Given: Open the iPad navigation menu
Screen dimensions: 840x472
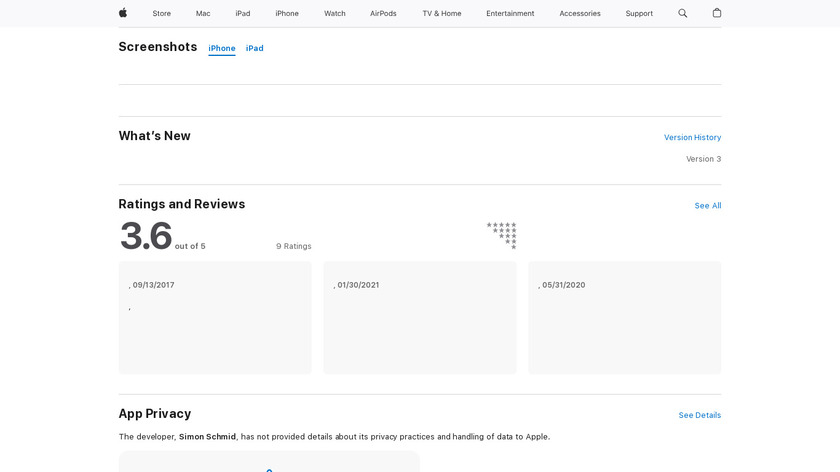Looking at the screenshot, I should click(243, 13).
